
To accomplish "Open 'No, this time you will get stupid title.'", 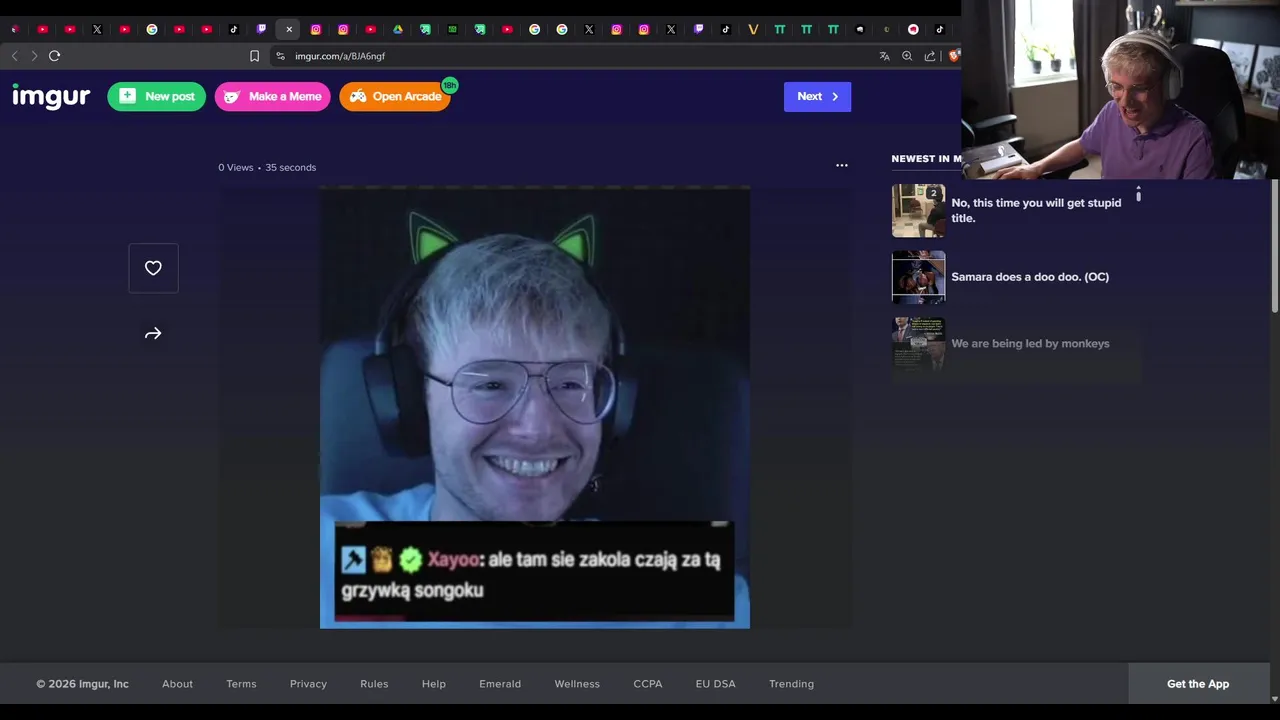I will [1036, 210].
